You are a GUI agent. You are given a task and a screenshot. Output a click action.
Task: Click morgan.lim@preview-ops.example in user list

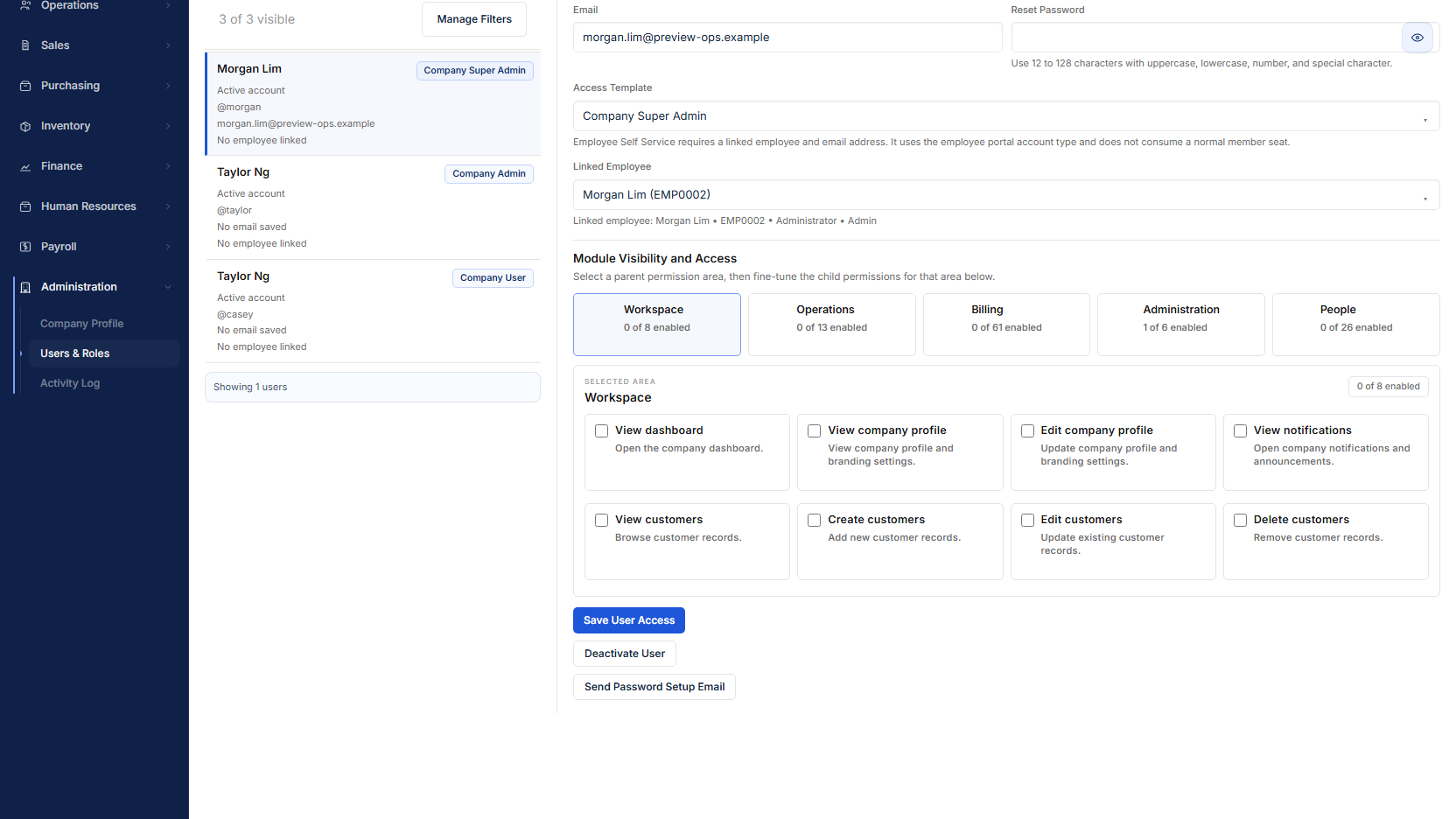click(x=296, y=124)
